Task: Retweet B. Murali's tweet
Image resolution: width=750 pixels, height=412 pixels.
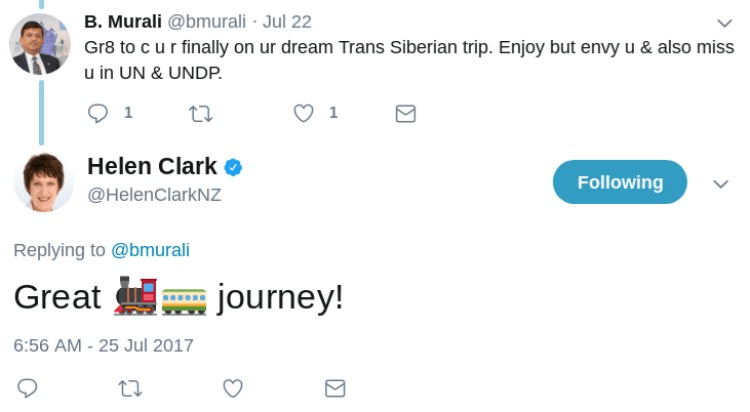Action: click(x=200, y=113)
